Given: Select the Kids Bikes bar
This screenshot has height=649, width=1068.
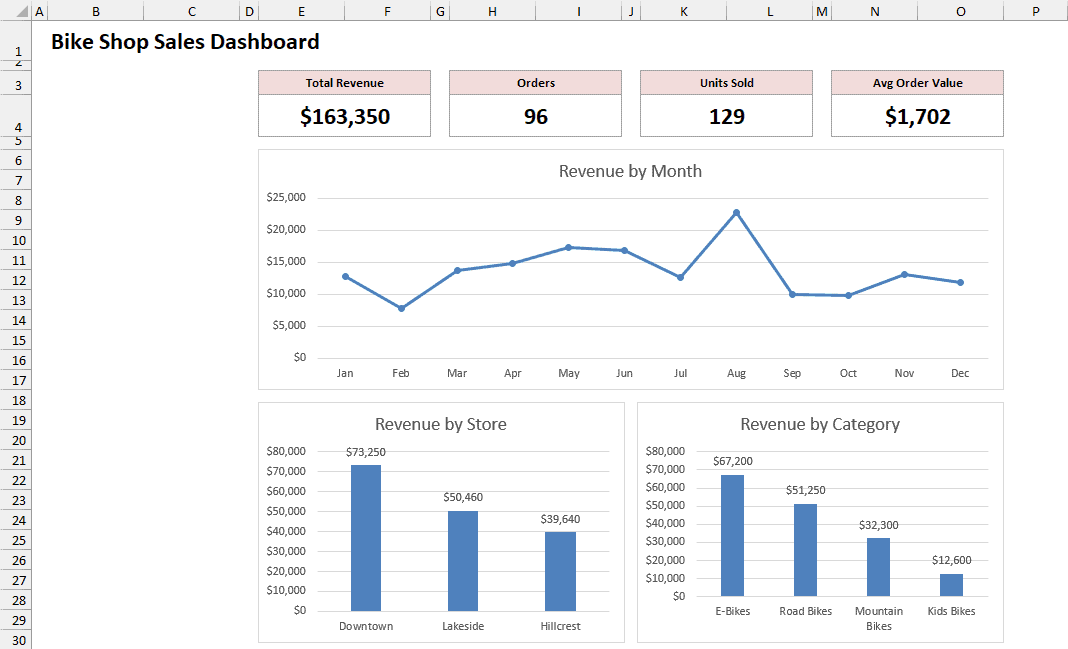Looking at the screenshot, I should coord(952,585).
